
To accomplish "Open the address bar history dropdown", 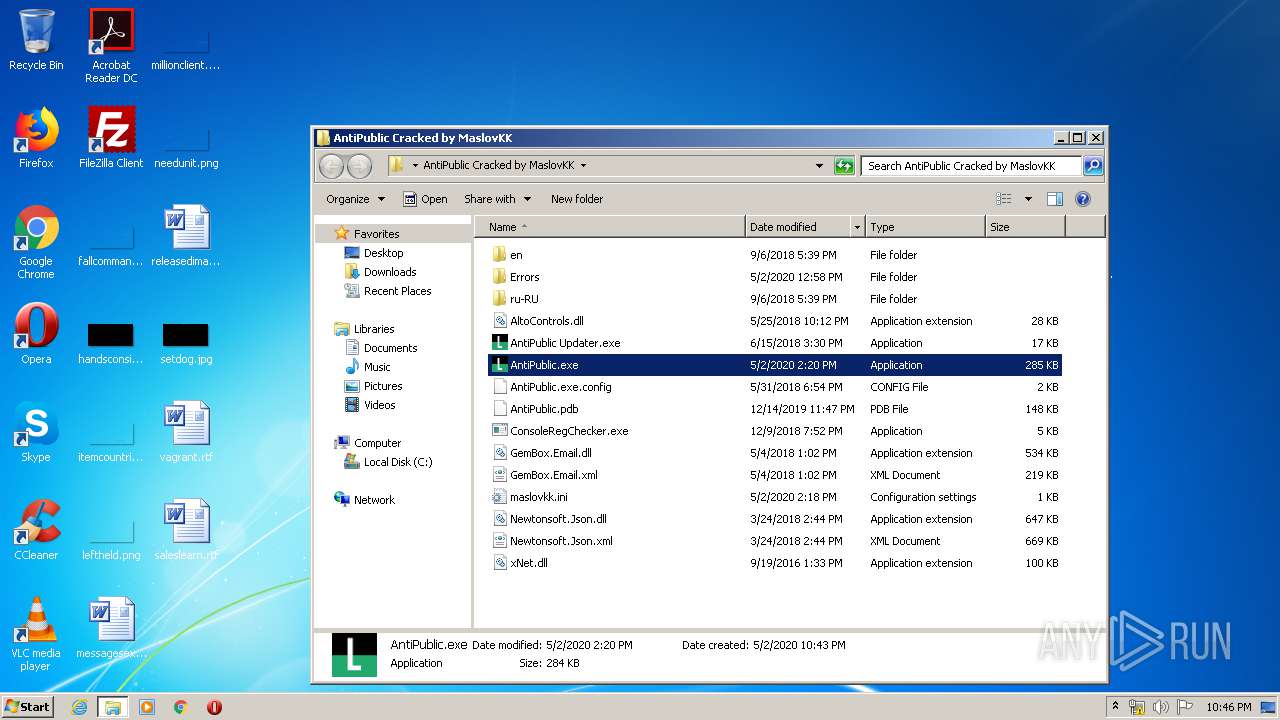I will click(x=819, y=166).
